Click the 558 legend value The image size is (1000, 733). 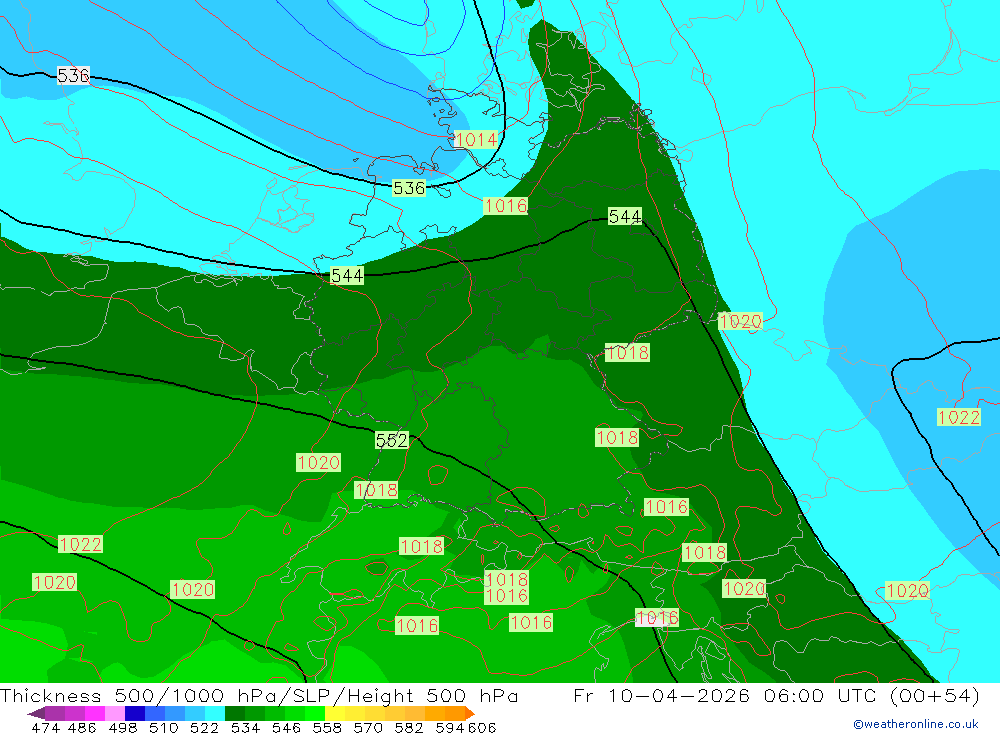pos(327,727)
